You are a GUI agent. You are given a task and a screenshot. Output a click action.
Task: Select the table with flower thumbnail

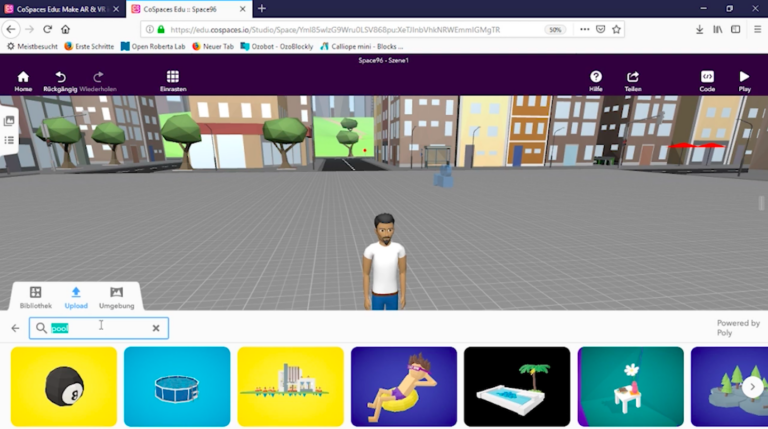tap(630, 386)
